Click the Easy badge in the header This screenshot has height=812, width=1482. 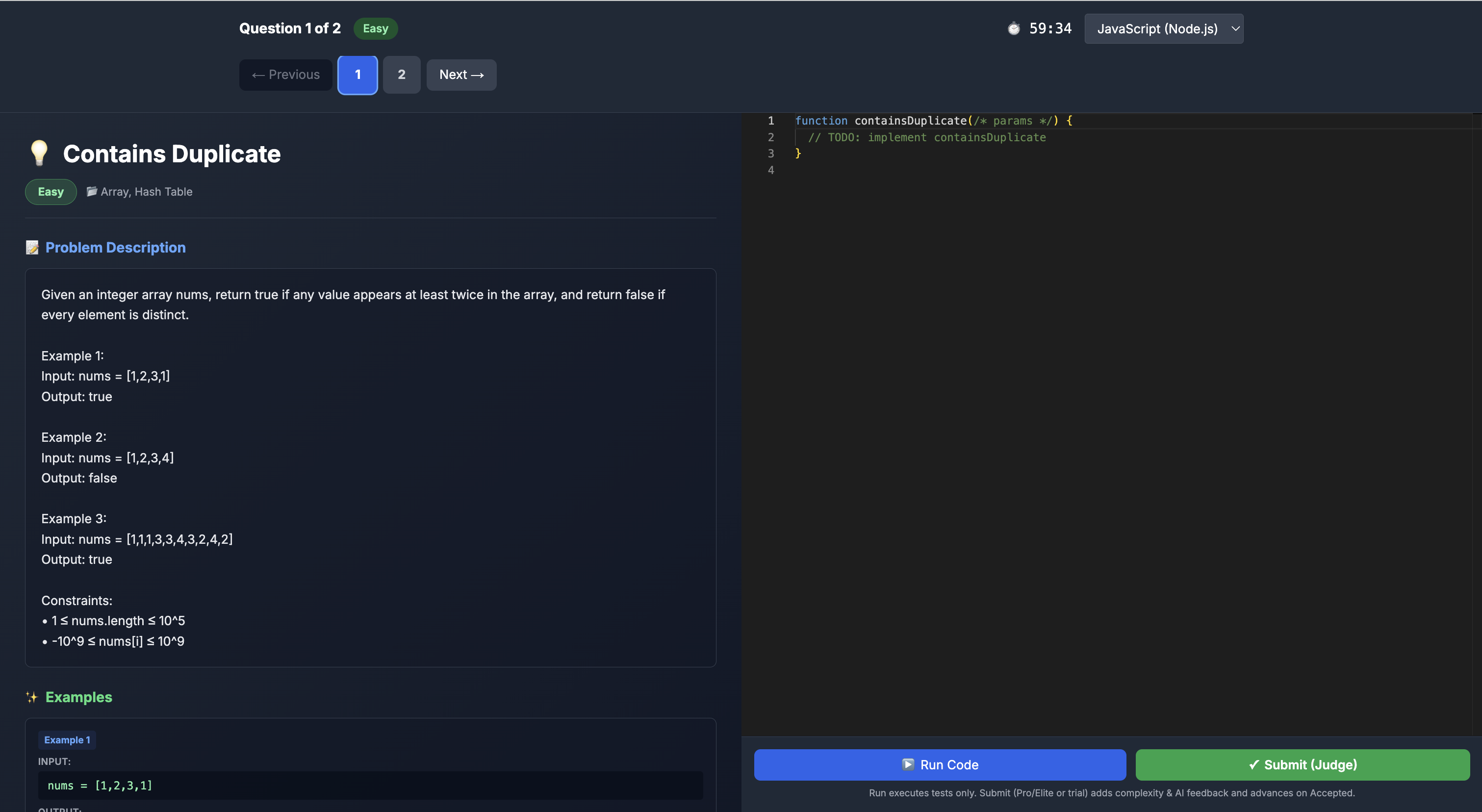click(x=375, y=29)
